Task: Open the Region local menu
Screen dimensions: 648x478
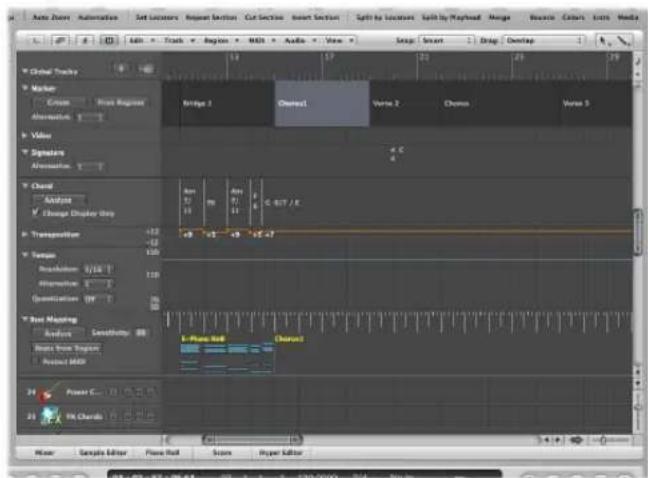Action: tap(221, 40)
